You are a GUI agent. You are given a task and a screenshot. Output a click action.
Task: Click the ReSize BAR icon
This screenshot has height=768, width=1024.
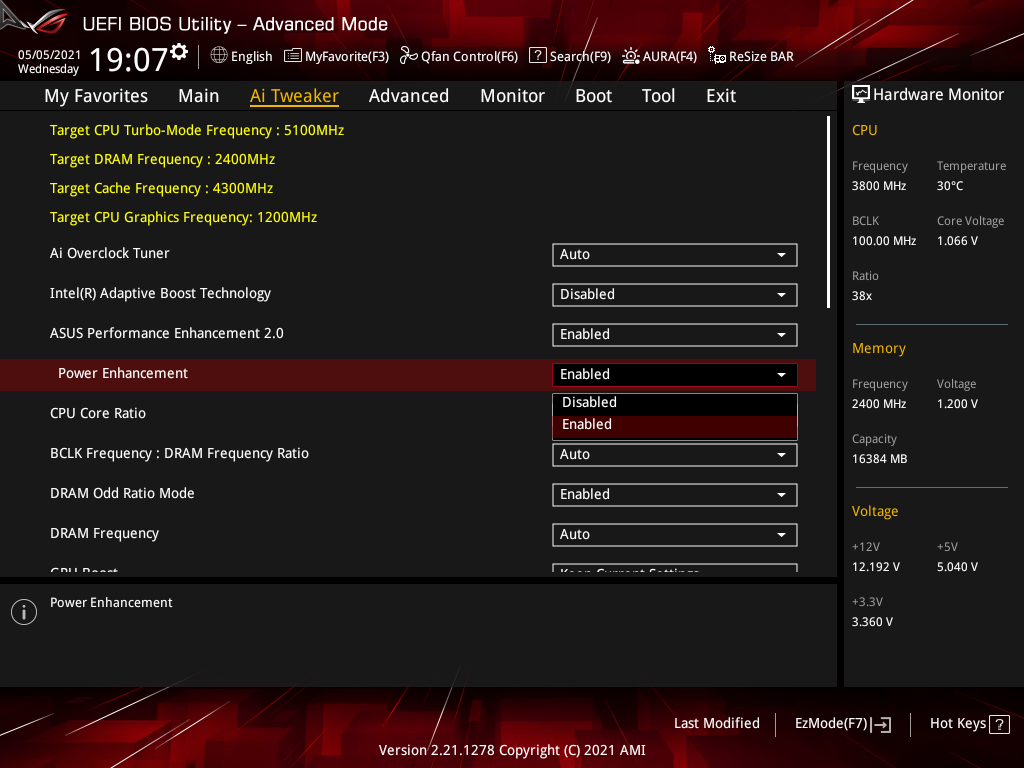(716, 56)
